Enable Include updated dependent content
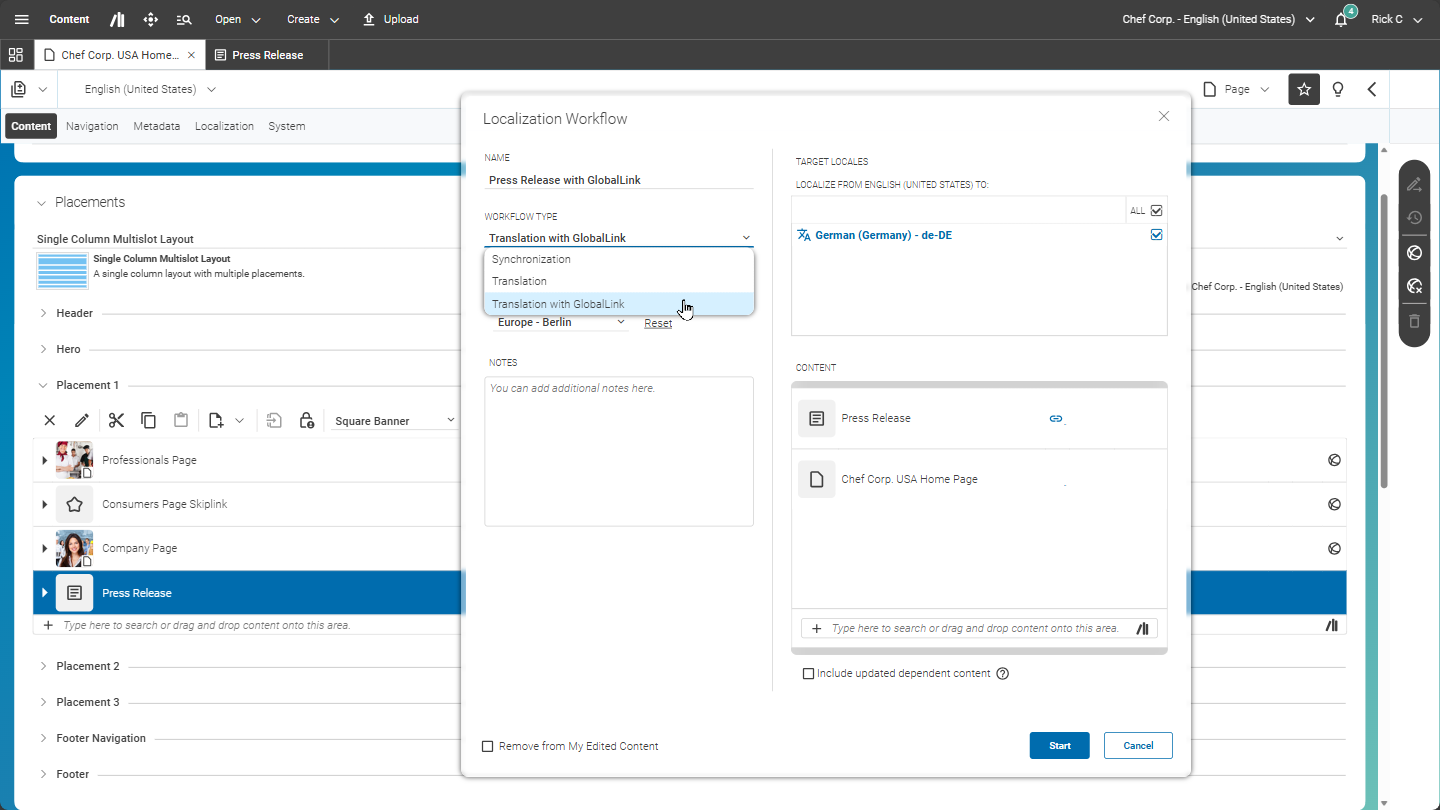 809,674
